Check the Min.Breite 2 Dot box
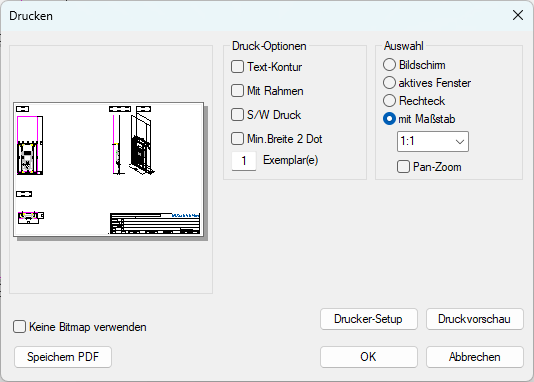The image size is (534, 382). [237, 139]
